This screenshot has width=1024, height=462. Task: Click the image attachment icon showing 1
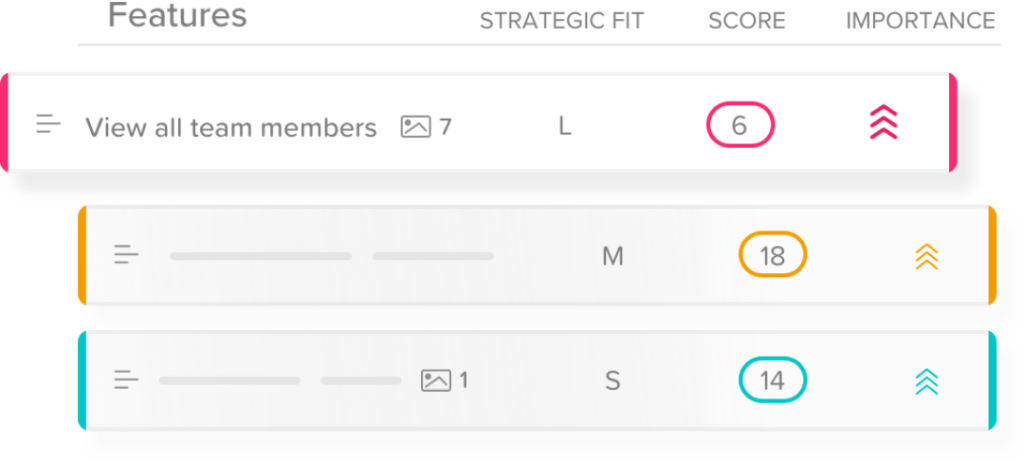coord(436,381)
